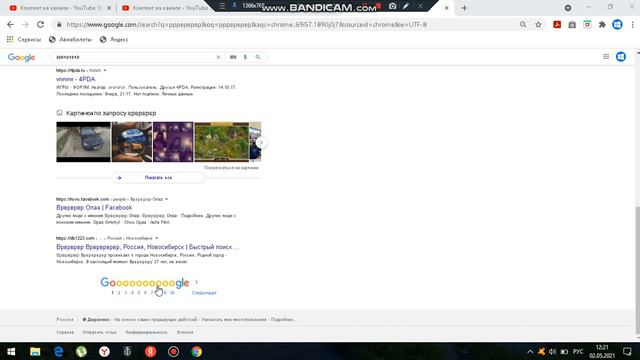Click the report images link under thumbnails
640x360 pixels.
tap(231, 168)
